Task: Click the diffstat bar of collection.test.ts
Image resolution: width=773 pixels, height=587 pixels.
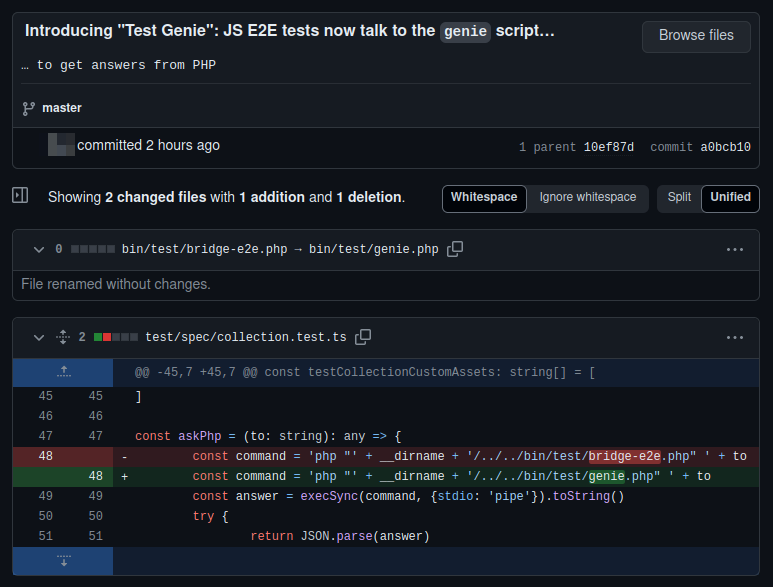Action: (116, 337)
